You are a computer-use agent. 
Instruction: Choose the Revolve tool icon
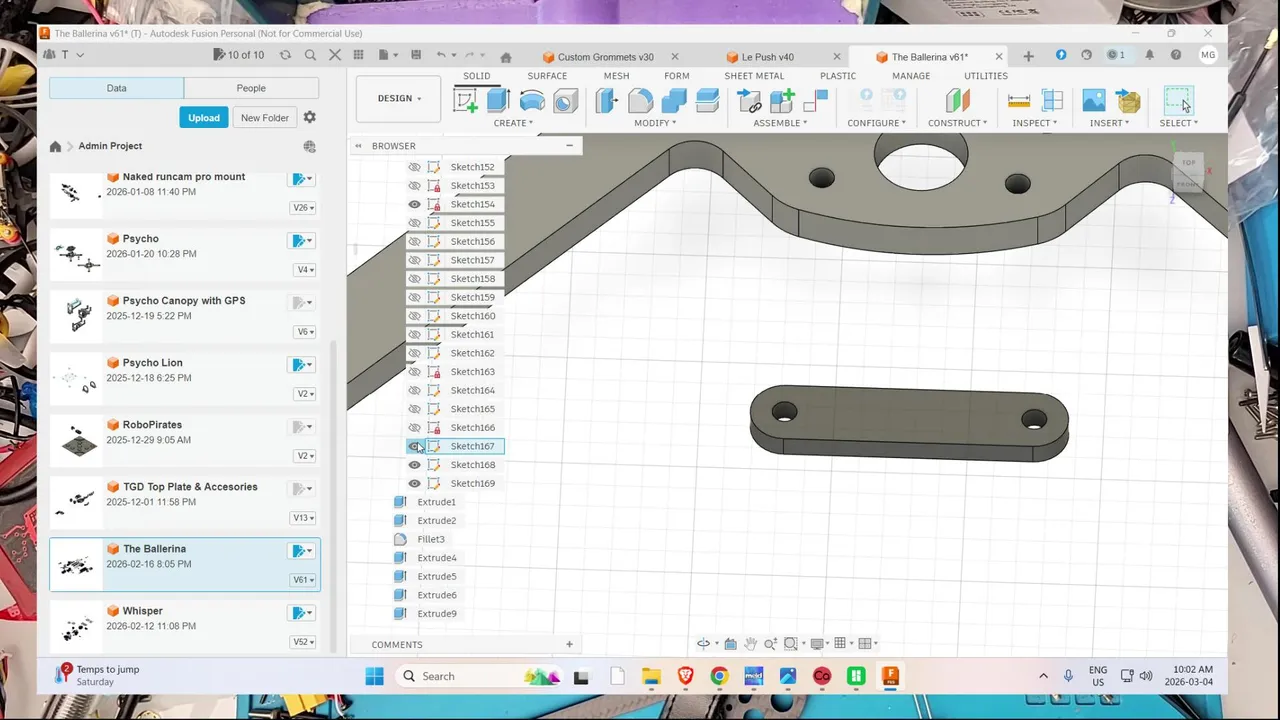click(x=532, y=100)
